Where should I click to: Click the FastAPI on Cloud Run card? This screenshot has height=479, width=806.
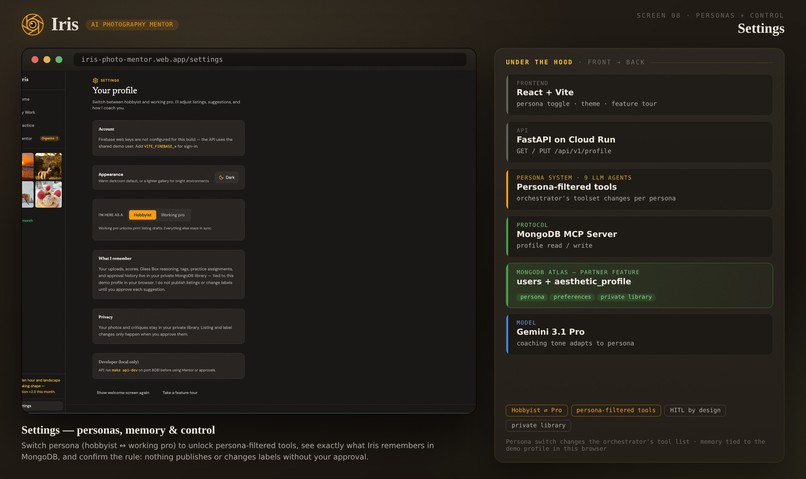point(639,142)
